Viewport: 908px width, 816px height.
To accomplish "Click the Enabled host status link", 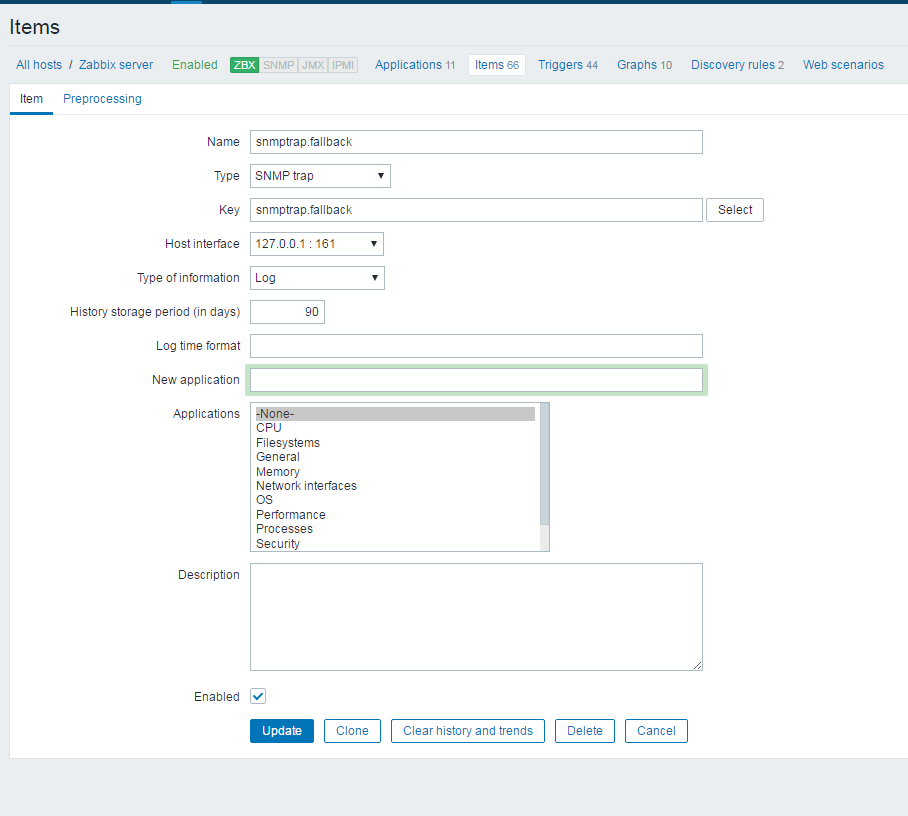I will pos(195,65).
